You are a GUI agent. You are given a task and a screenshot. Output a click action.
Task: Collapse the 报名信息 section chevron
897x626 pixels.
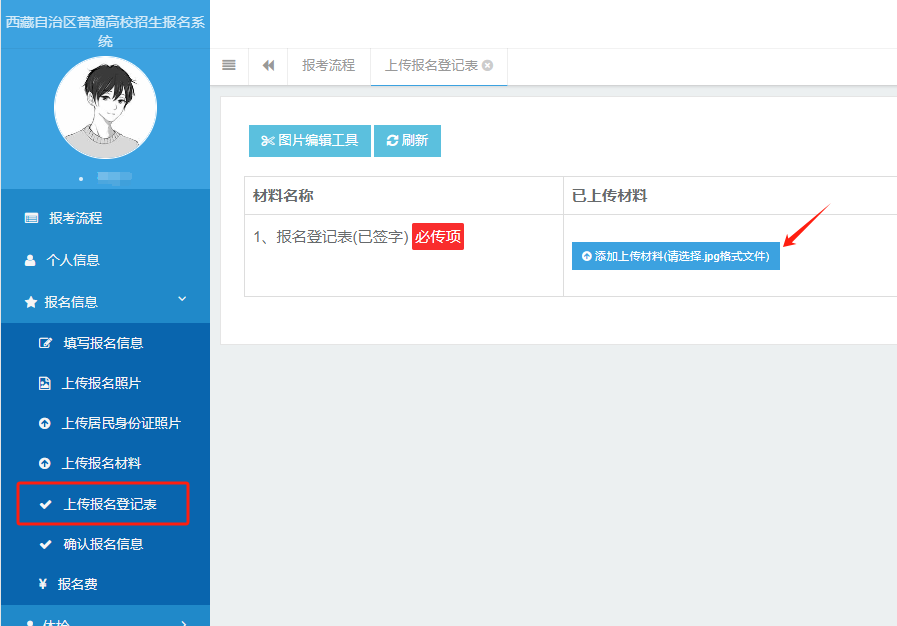[180, 297]
